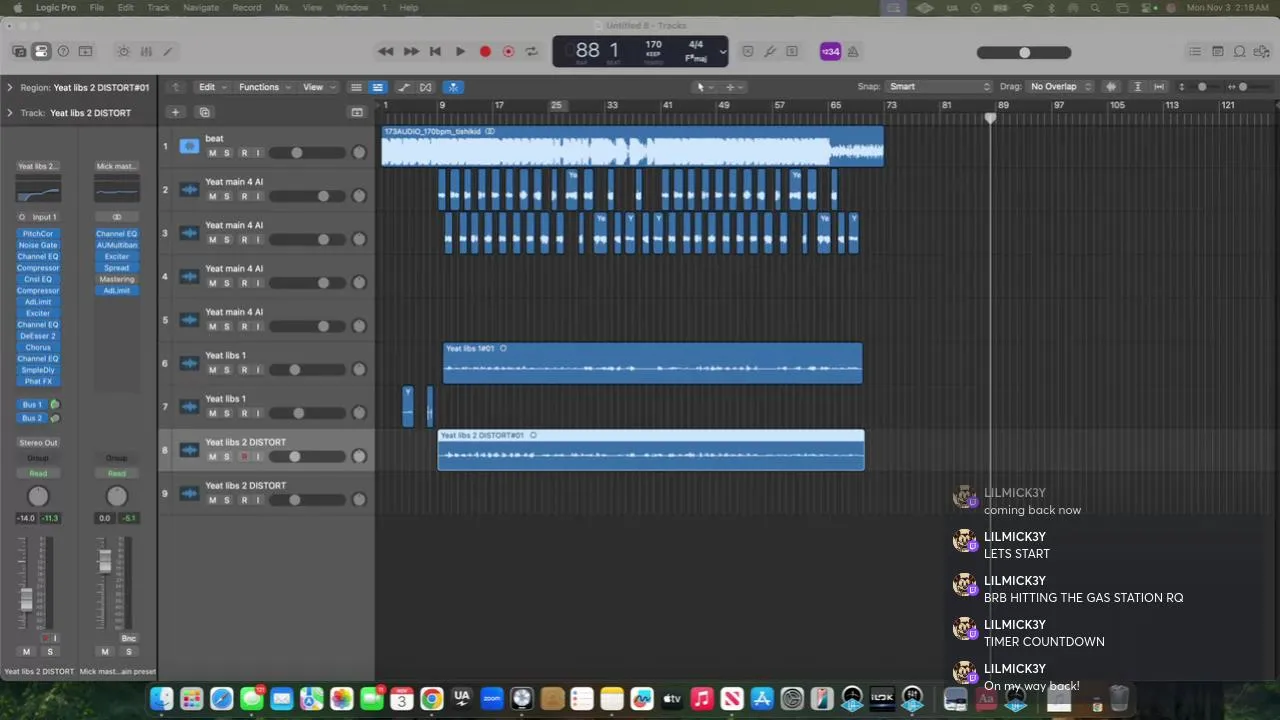Screen dimensions: 1280x720
Task: Expand the Track inspector disclosure triangle
Action: pyautogui.click(x=9, y=112)
